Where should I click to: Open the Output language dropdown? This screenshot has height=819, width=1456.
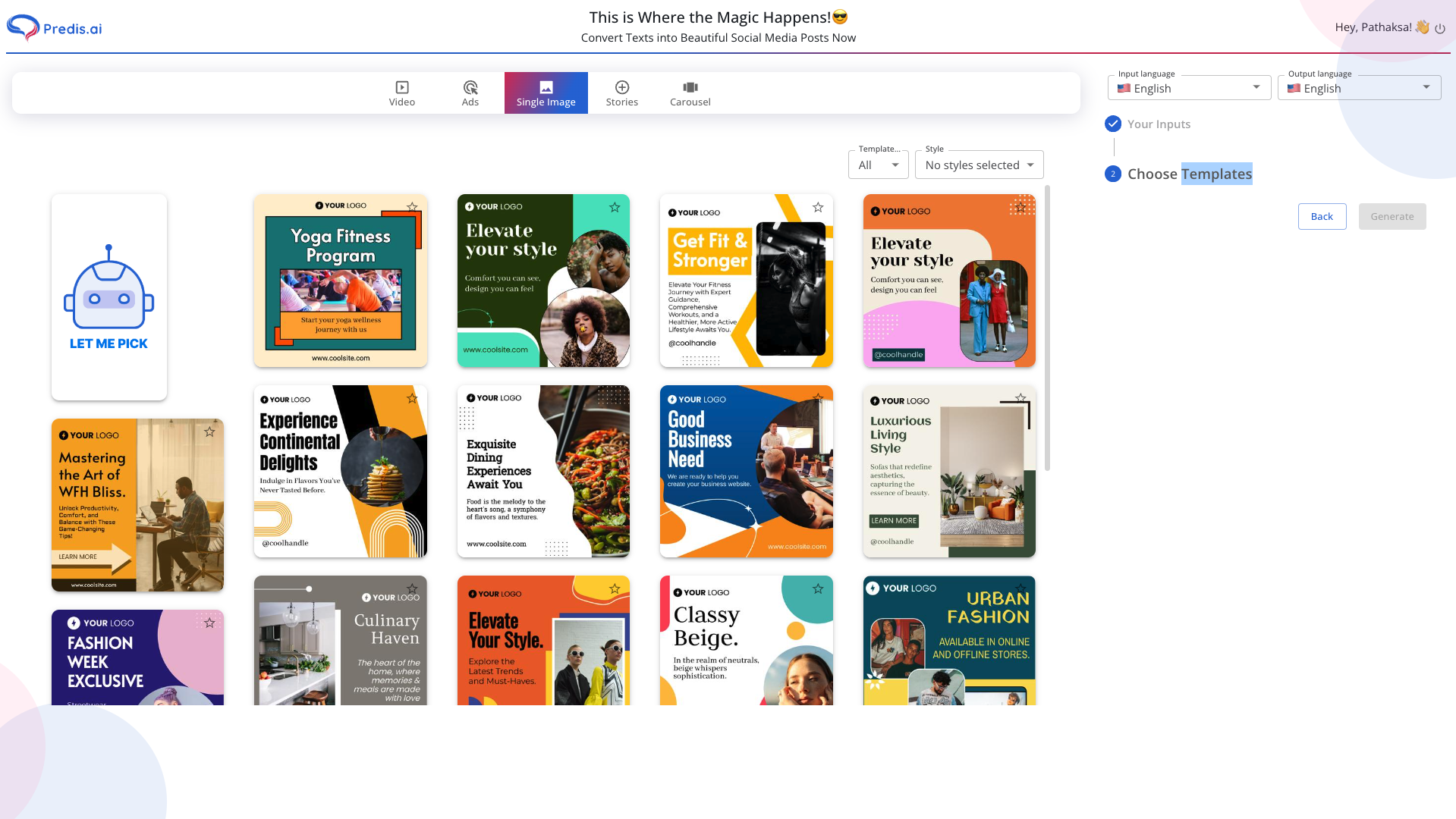[1358, 88]
